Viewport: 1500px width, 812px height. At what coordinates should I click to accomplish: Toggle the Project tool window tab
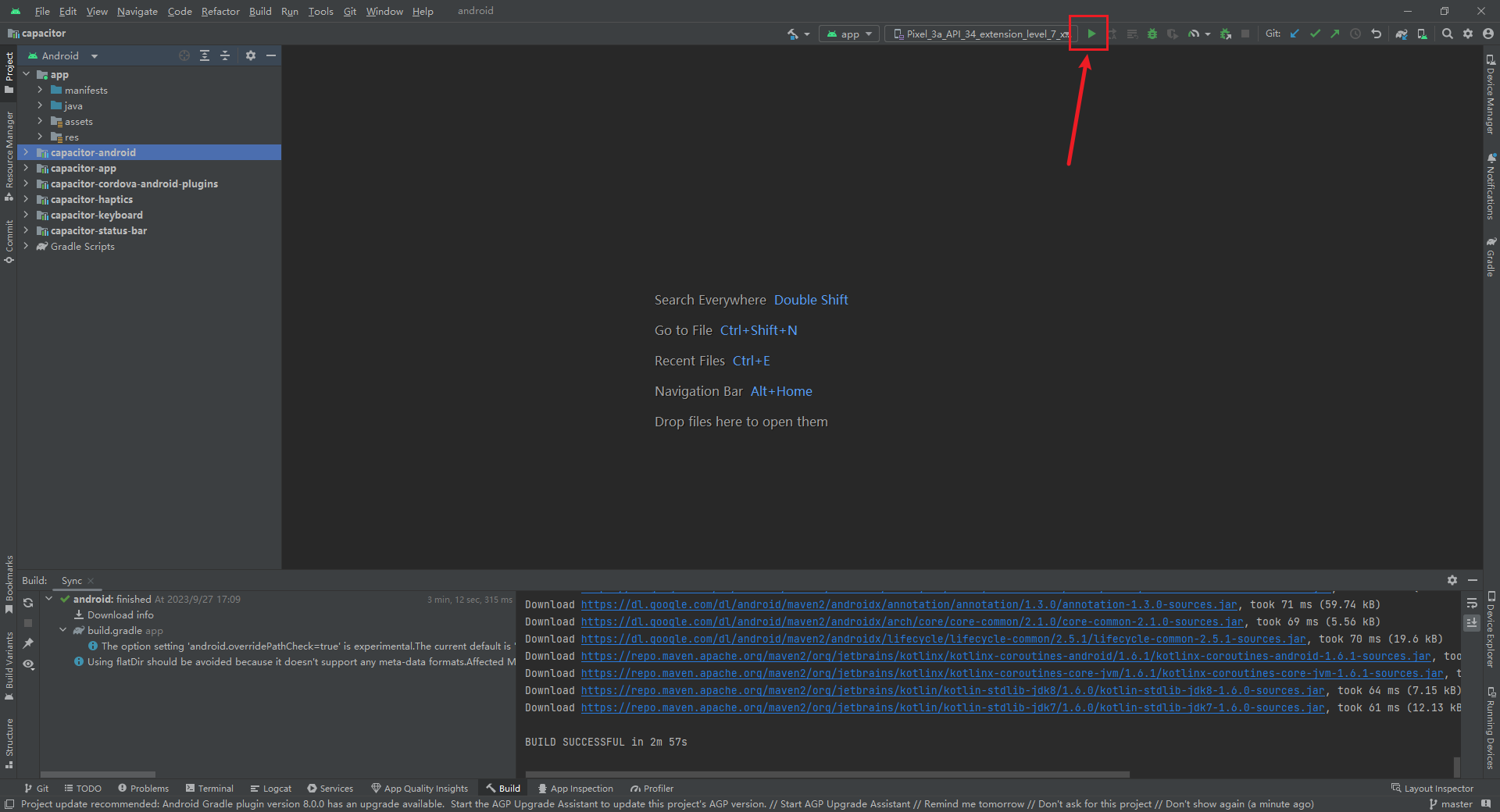coord(9,73)
